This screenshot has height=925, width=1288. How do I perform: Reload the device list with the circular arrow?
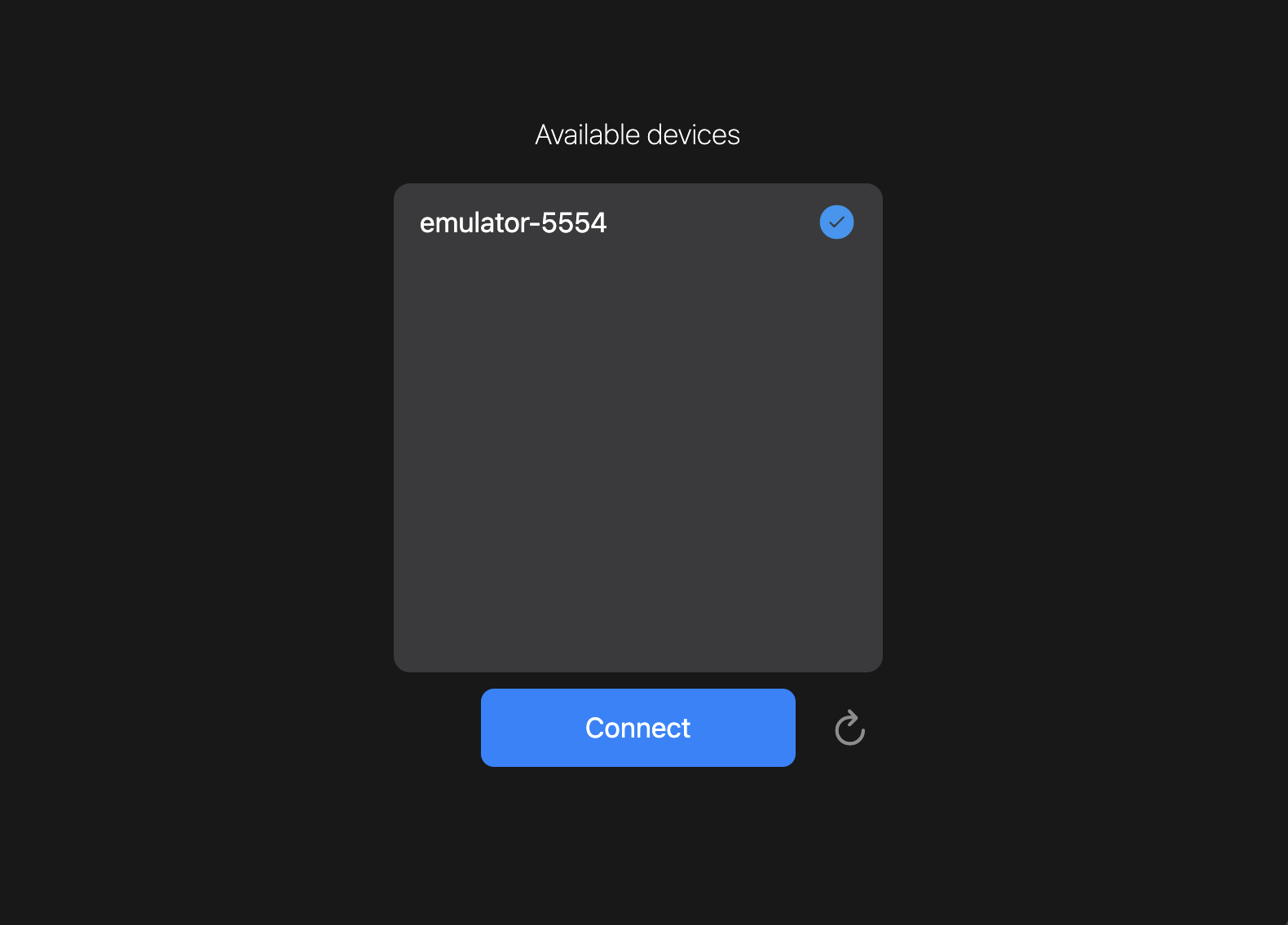(849, 728)
